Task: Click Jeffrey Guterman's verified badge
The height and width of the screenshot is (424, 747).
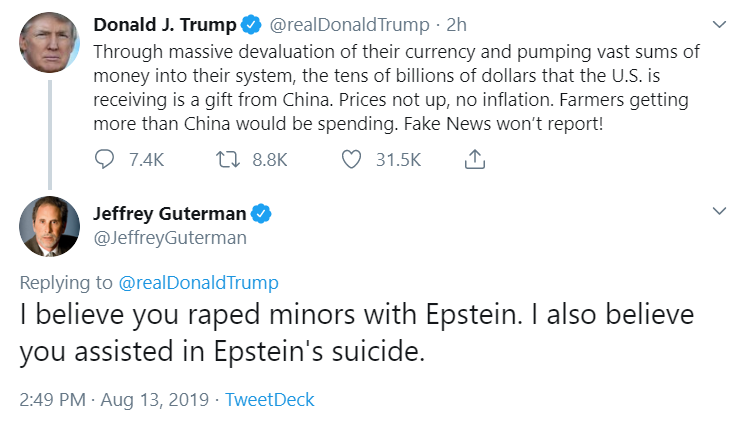Action: tap(261, 214)
